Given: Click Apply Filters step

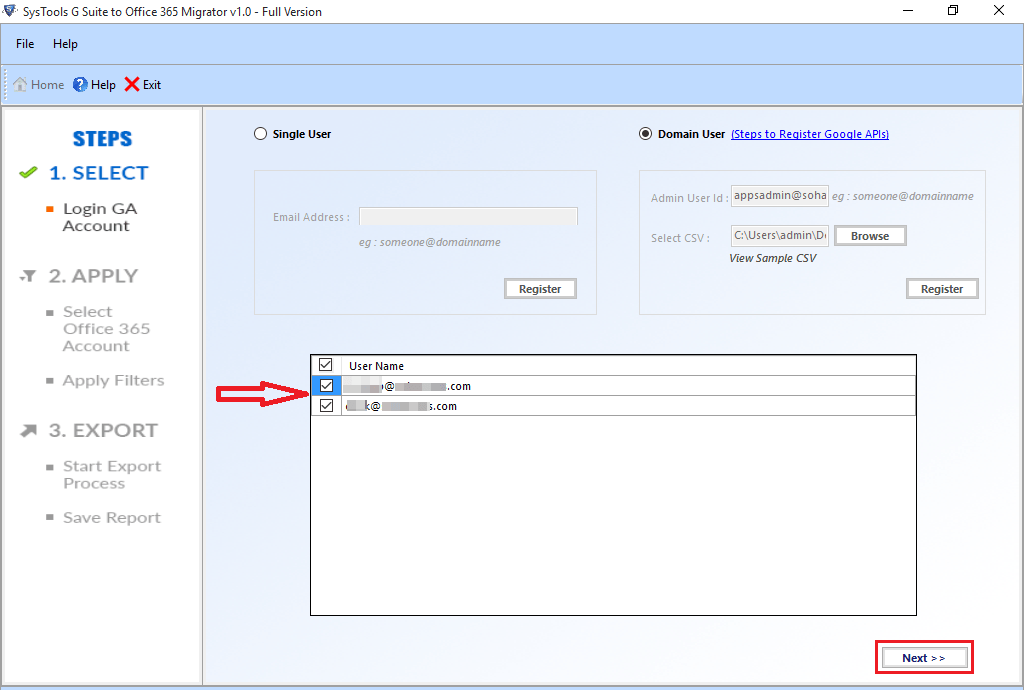Looking at the screenshot, I should tap(114, 381).
